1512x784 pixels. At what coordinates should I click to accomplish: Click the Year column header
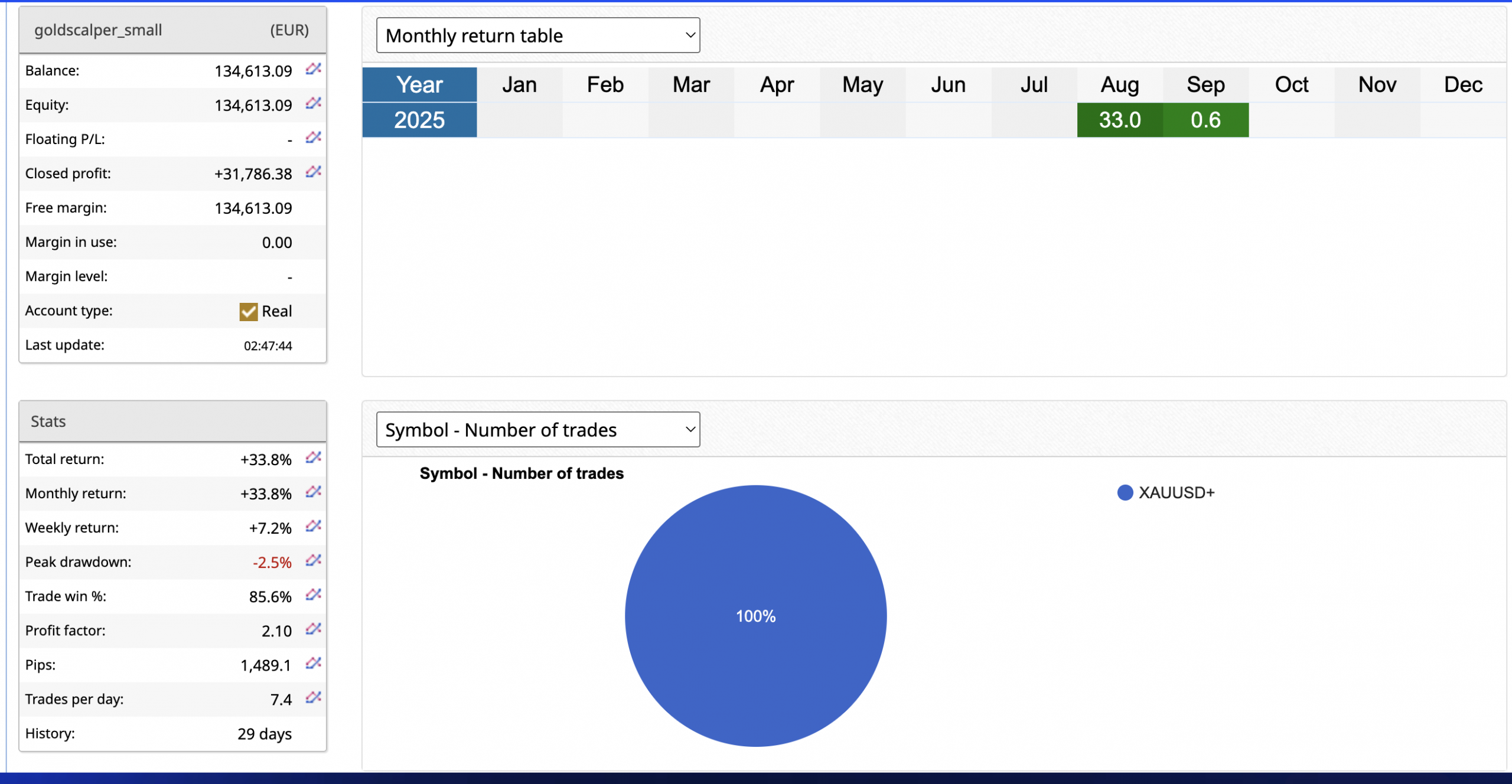tap(419, 85)
